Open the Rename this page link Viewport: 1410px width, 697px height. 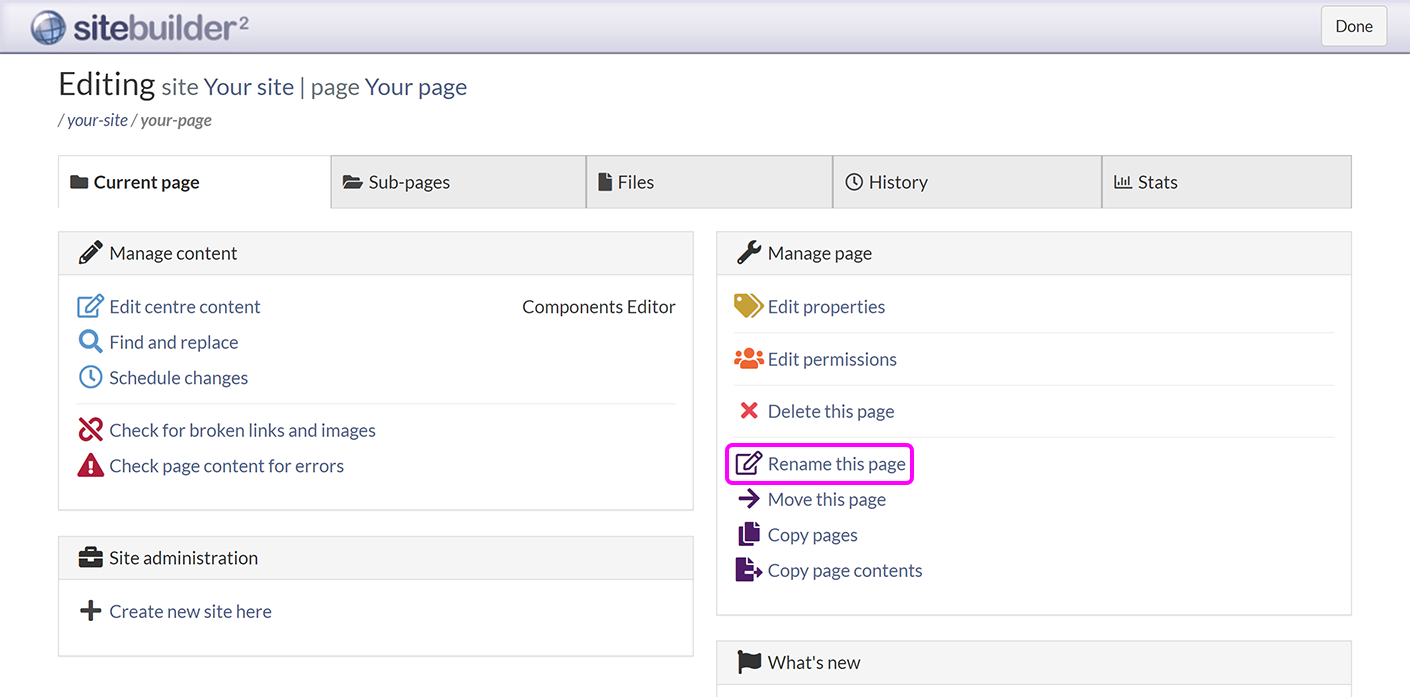[836, 464]
